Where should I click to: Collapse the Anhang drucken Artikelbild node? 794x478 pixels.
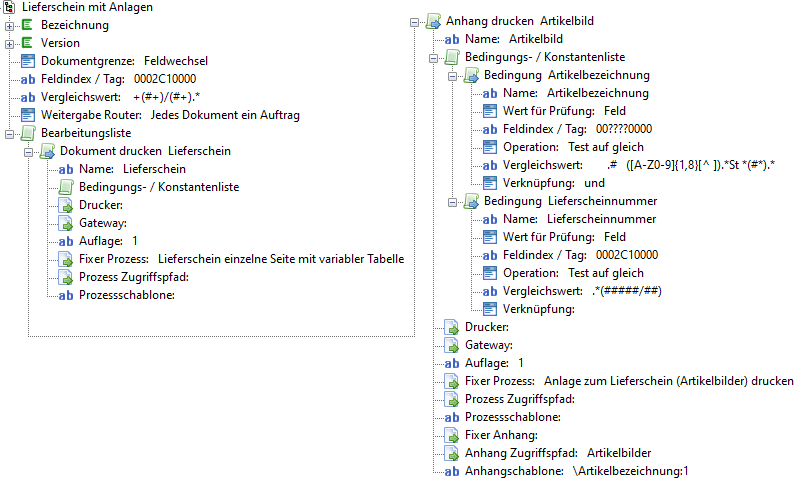point(415,21)
